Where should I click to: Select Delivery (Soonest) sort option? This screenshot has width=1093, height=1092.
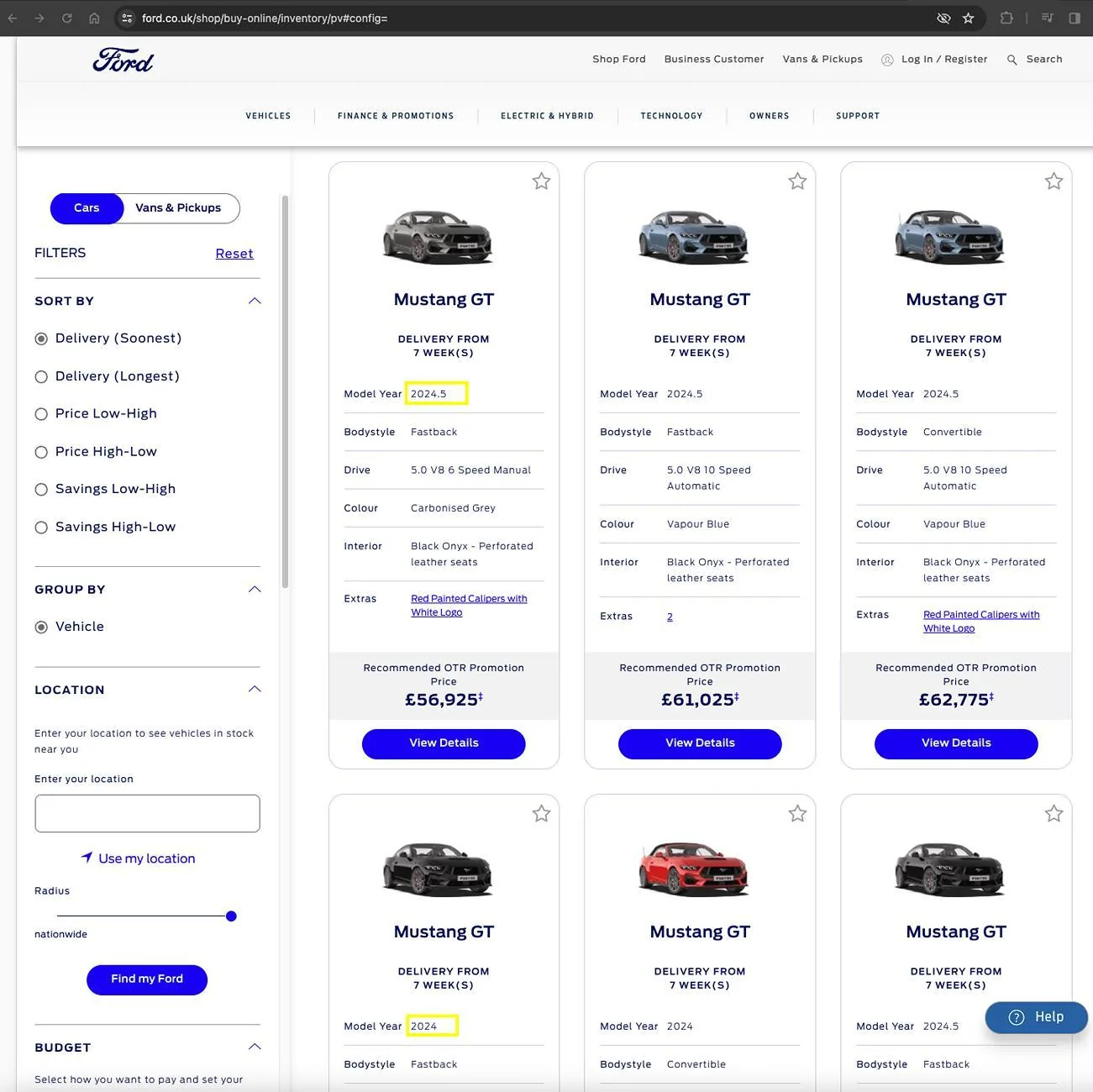tap(41, 339)
